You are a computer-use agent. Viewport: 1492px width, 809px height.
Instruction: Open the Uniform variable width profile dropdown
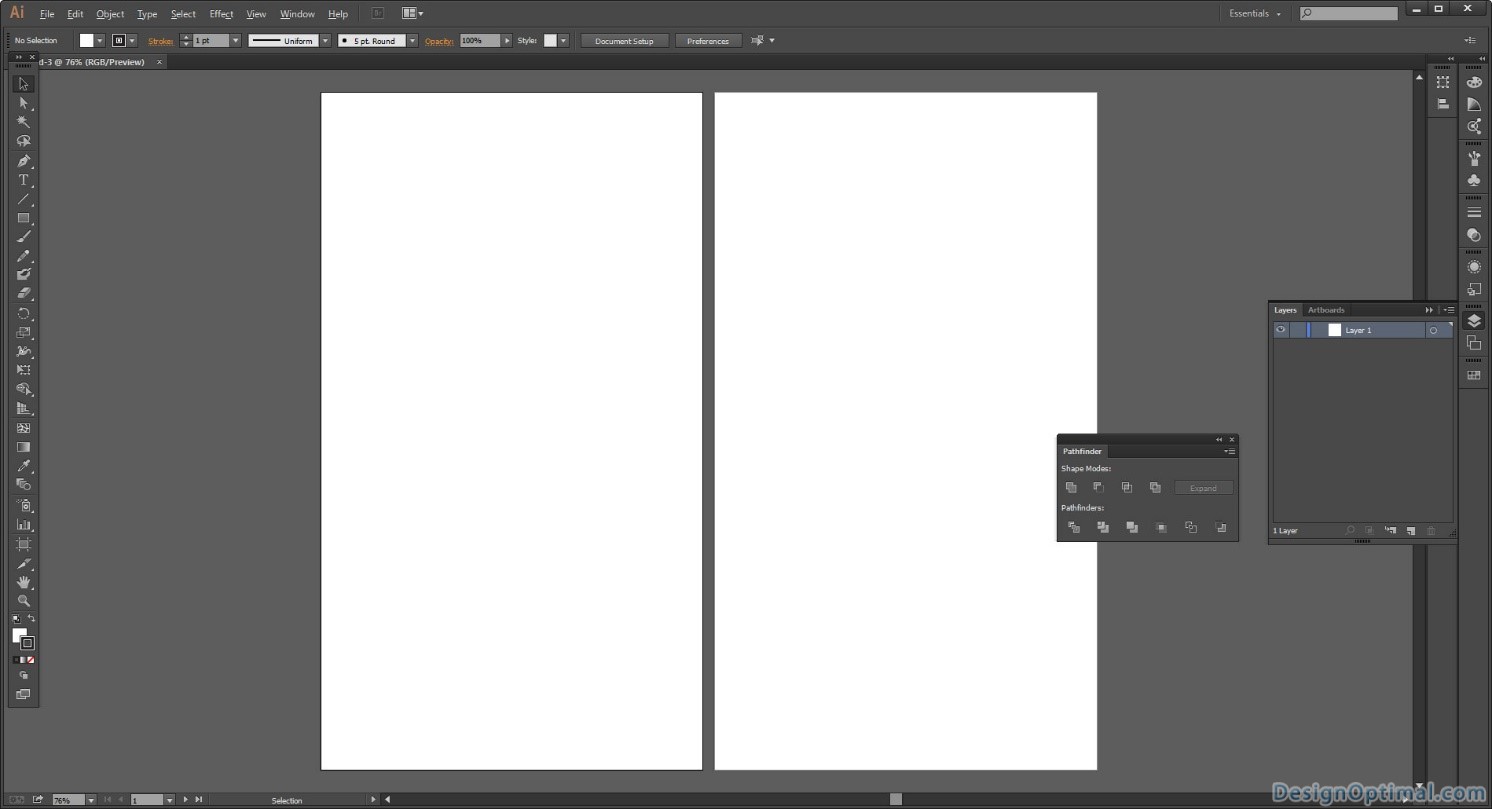click(x=325, y=41)
